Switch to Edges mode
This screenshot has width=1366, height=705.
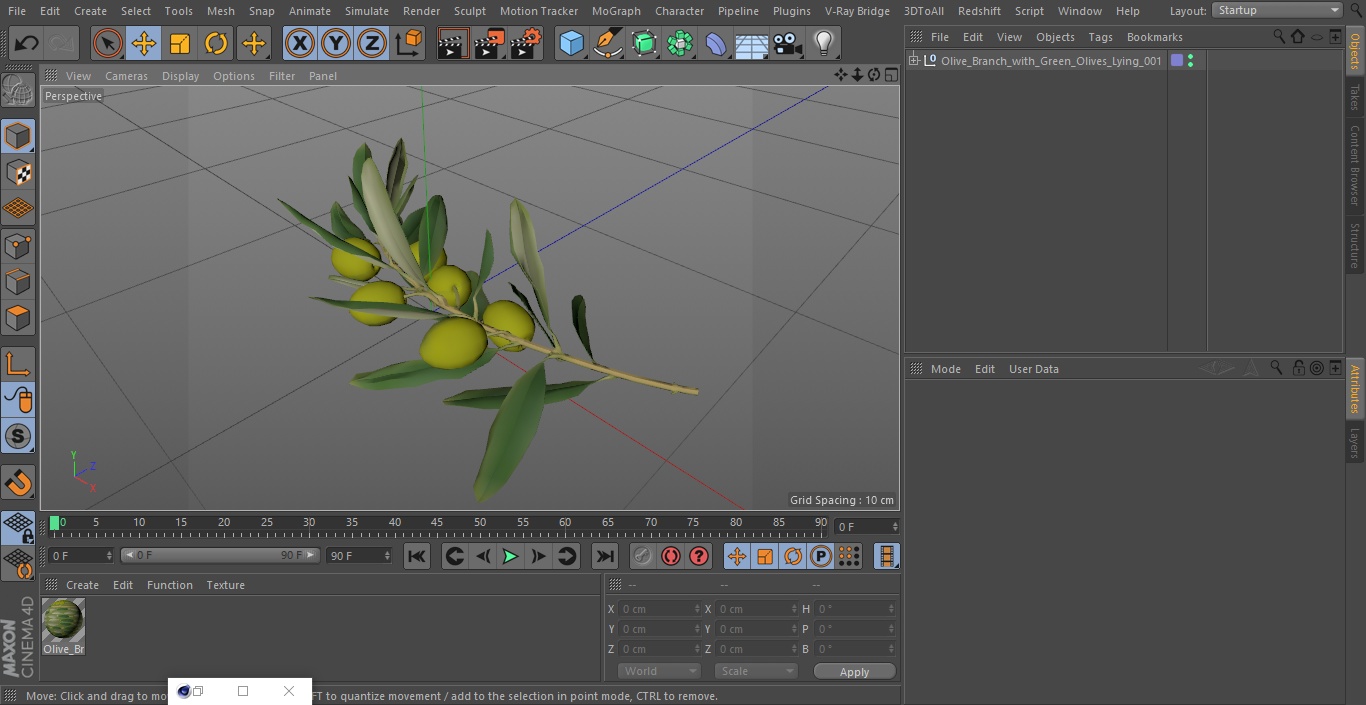pyautogui.click(x=18, y=282)
